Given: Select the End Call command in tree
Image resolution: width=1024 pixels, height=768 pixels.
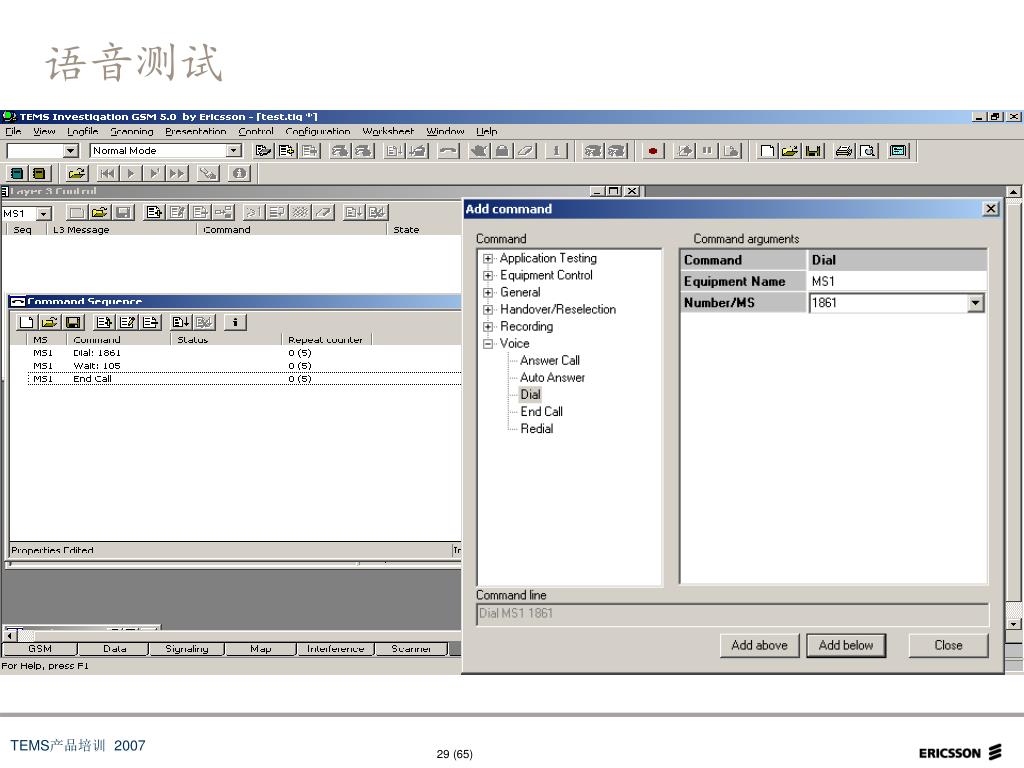Looking at the screenshot, I should [x=541, y=411].
